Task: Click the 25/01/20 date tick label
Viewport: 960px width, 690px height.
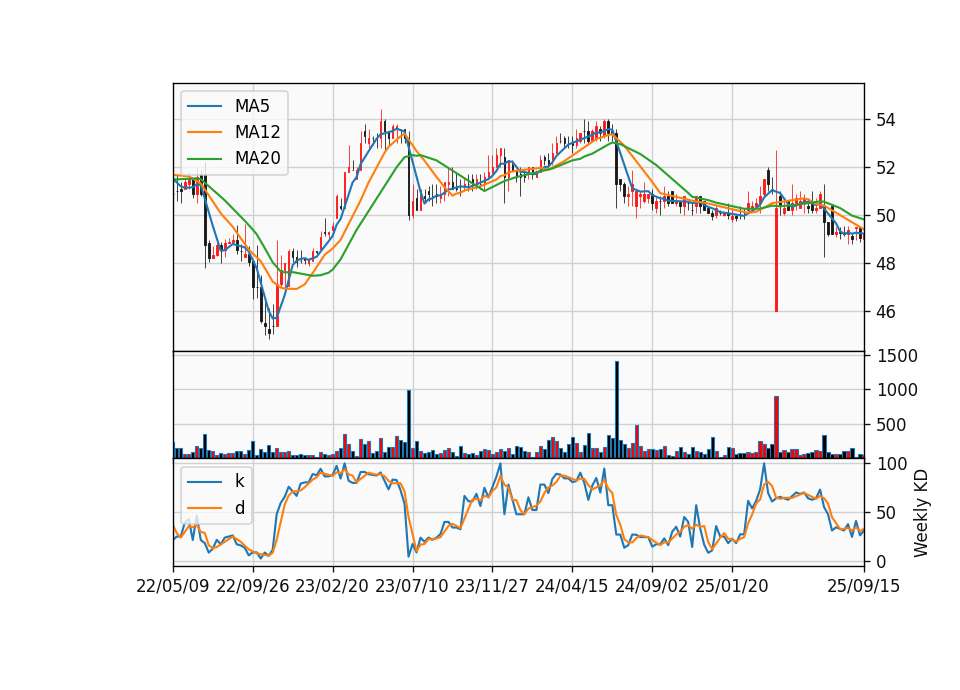Action: coord(732,586)
